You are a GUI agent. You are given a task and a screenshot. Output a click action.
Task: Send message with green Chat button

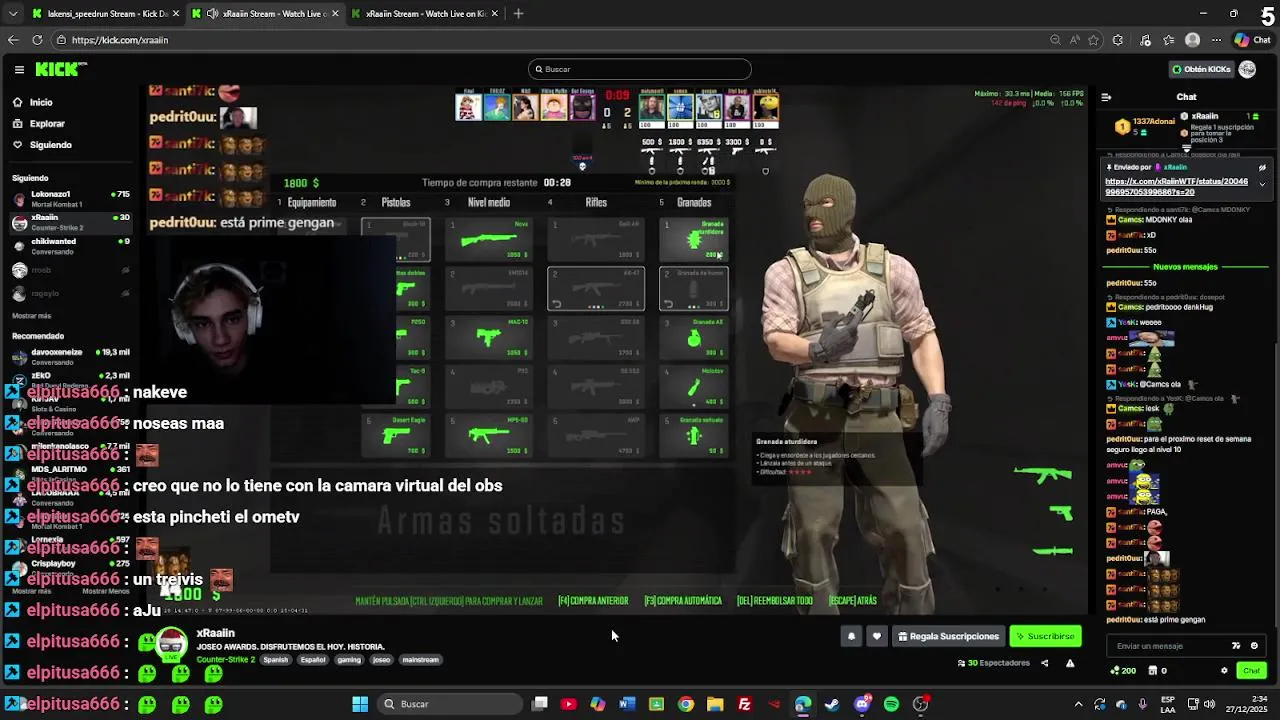(1251, 671)
